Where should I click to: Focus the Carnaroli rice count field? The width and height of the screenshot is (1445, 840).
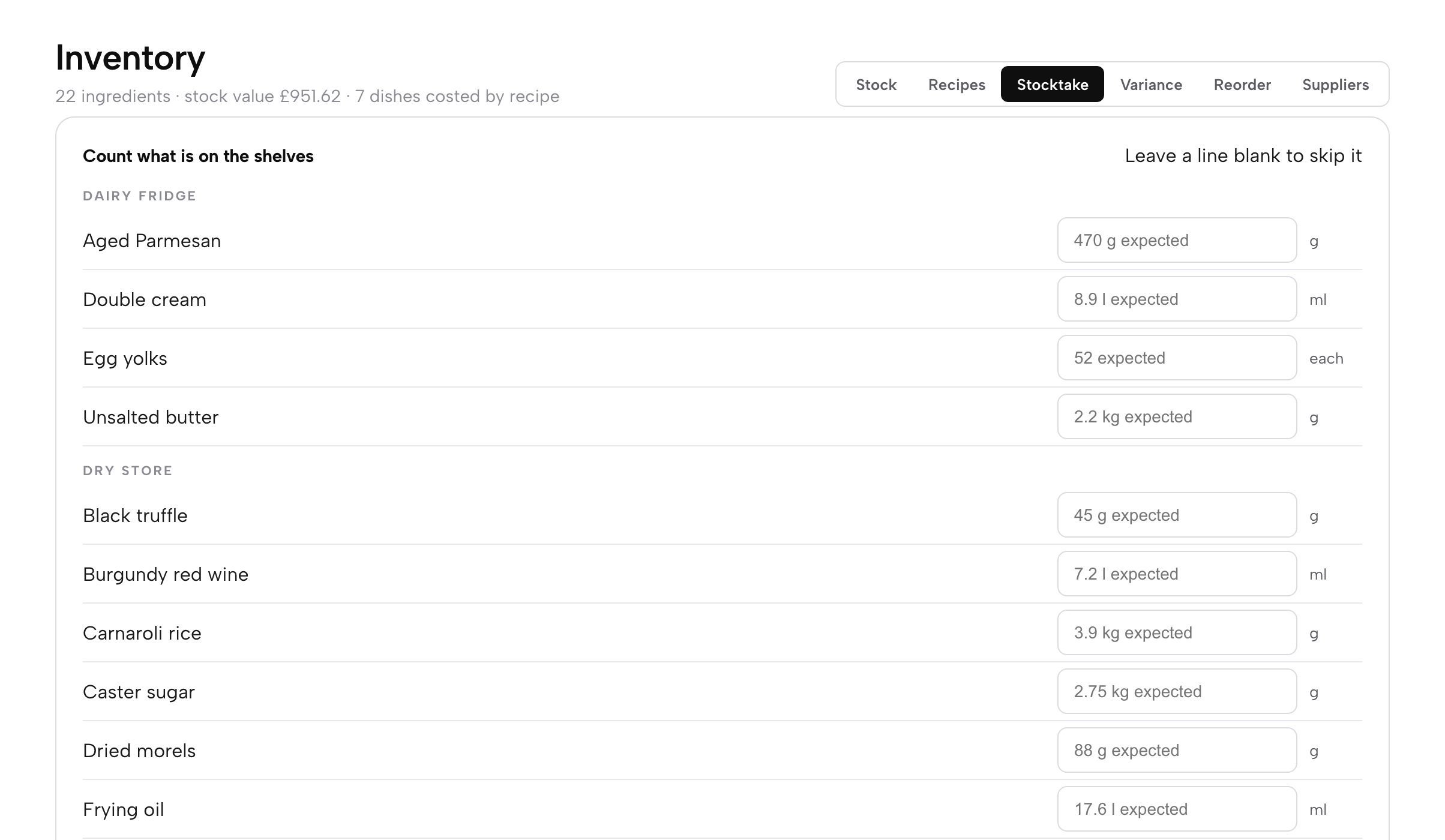click(x=1177, y=632)
